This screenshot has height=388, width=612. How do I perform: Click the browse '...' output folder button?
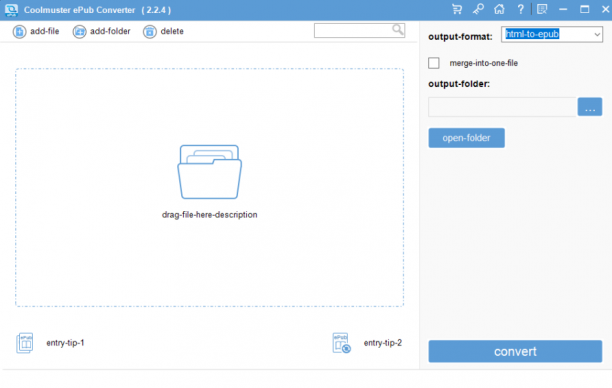click(590, 107)
